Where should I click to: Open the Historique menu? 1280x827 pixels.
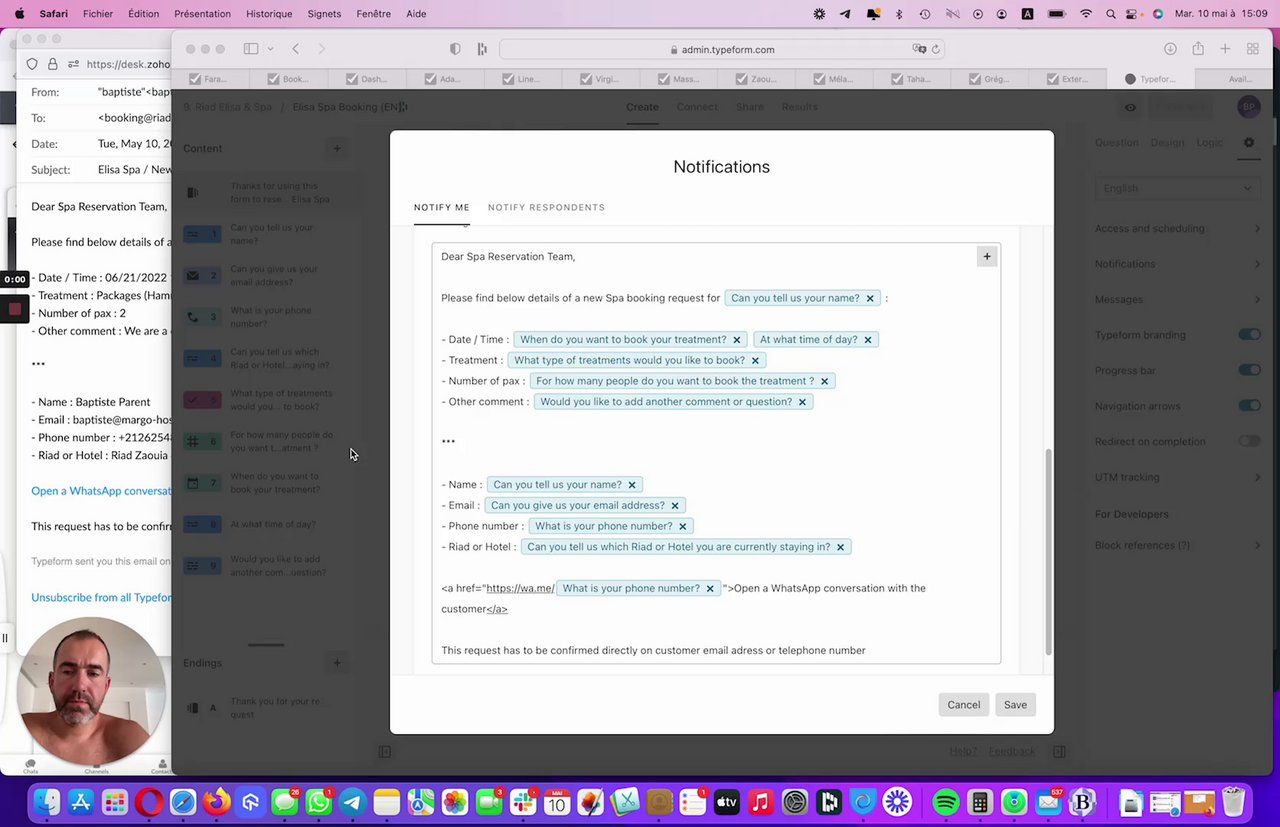(269, 14)
